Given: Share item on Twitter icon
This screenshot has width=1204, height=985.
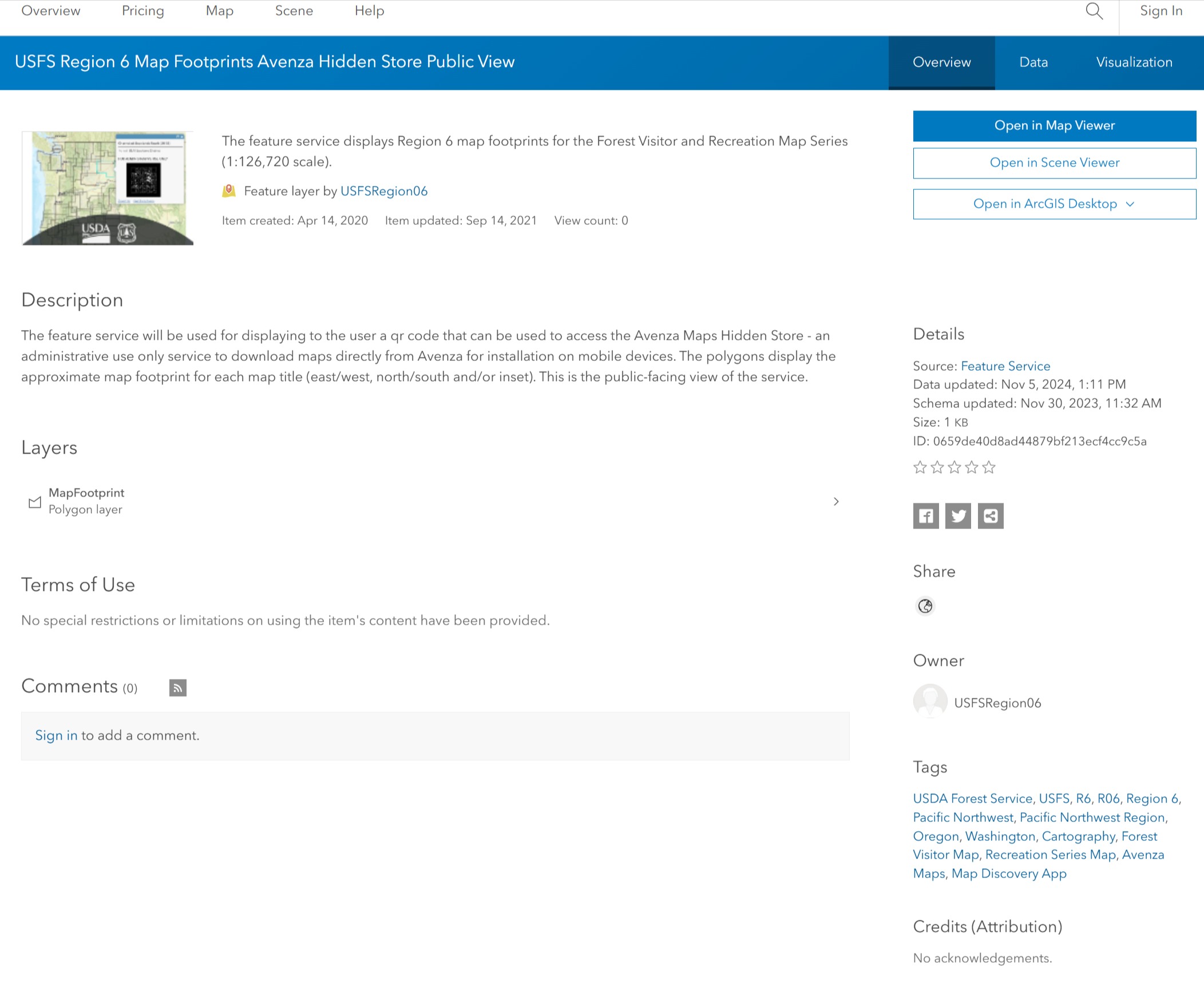Looking at the screenshot, I should (958, 516).
